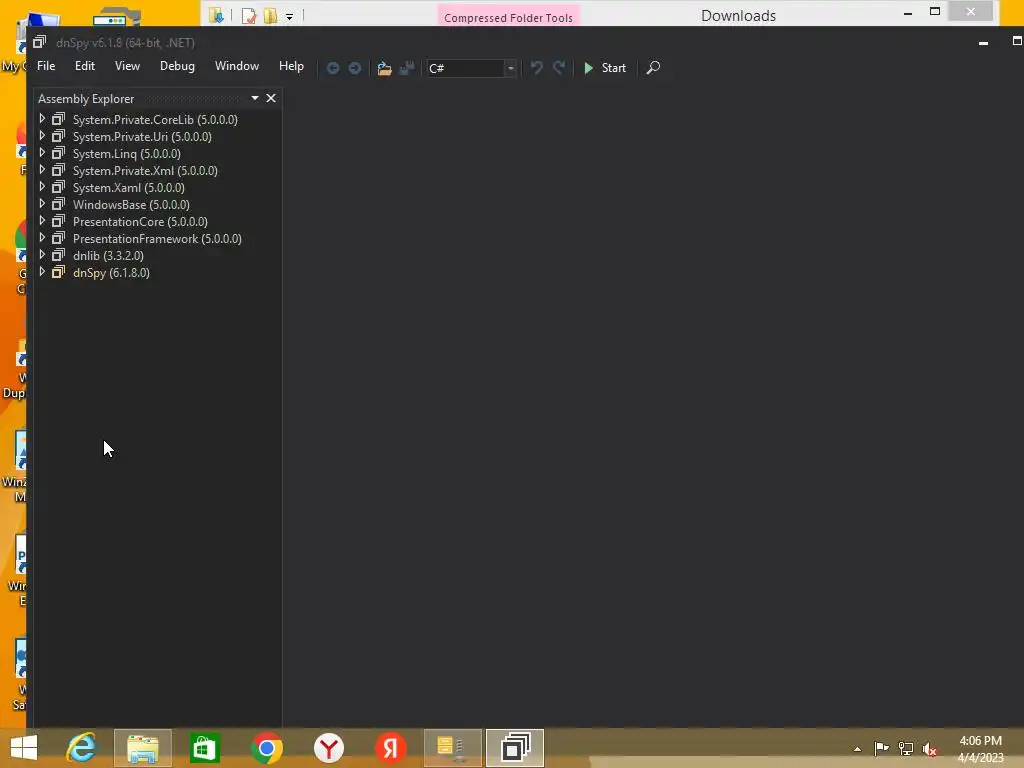Open red Yandex Я icon on taskbar
This screenshot has height=768, width=1024.
391,748
